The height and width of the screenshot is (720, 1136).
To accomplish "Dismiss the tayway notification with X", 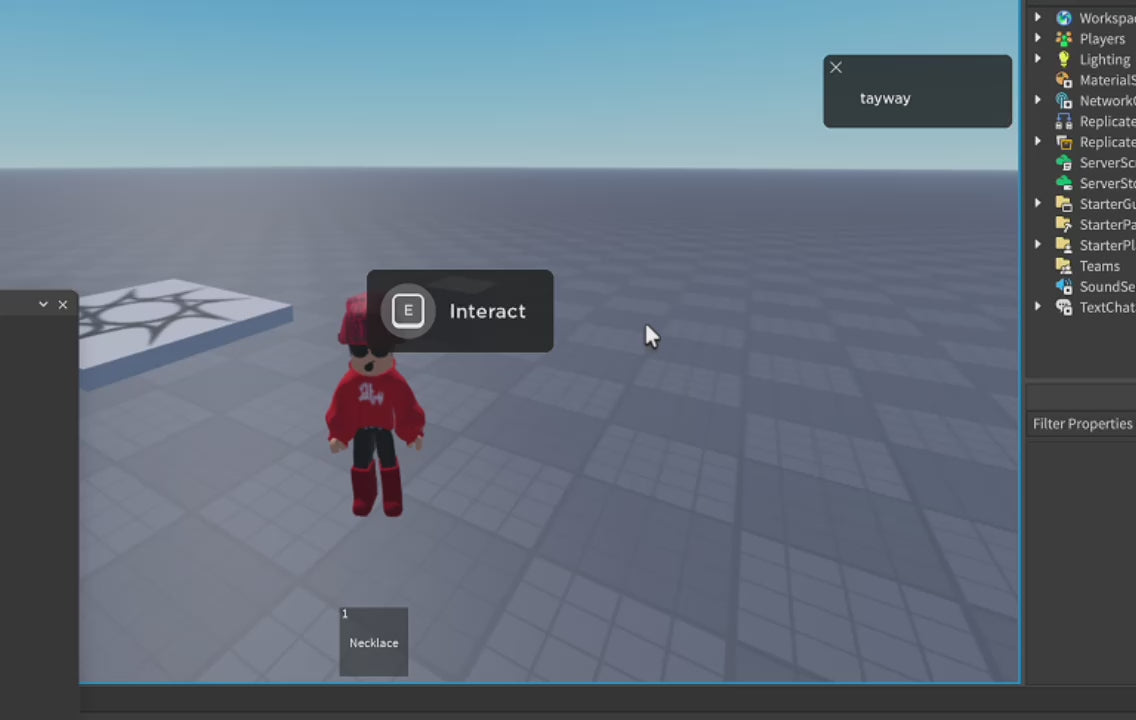I will pos(836,68).
